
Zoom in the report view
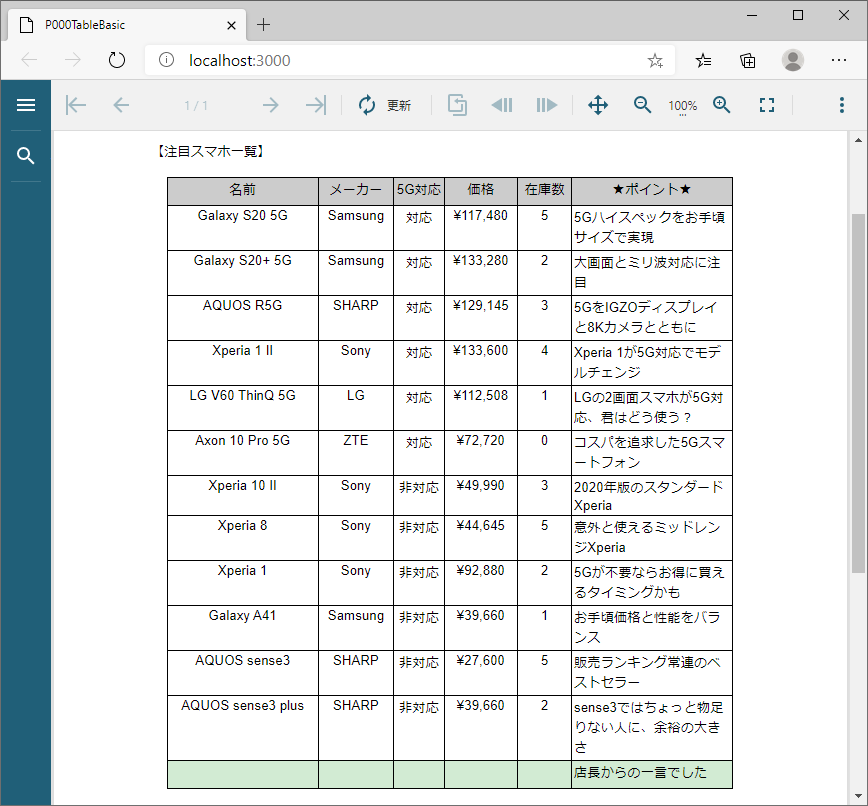[x=722, y=105]
